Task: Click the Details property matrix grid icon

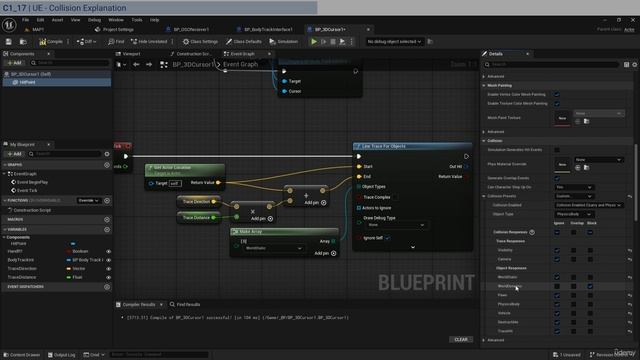Action: coord(627,64)
